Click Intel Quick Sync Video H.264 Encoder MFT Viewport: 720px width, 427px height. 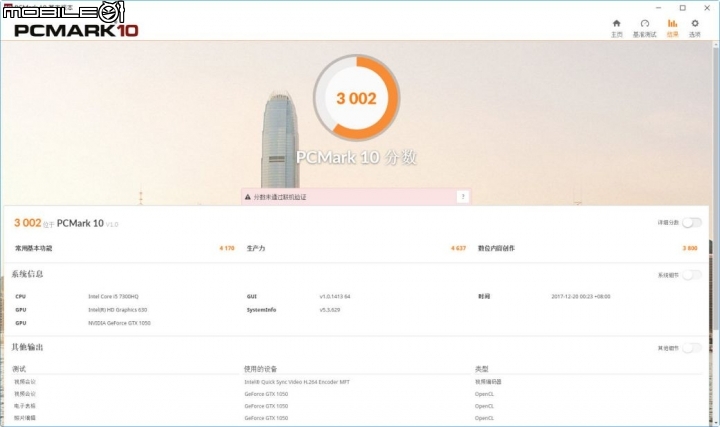[297, 382]
